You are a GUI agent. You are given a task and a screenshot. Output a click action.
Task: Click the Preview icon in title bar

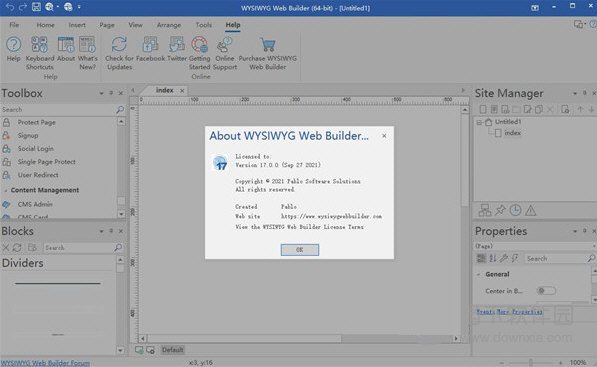click(x=49, y=7)
